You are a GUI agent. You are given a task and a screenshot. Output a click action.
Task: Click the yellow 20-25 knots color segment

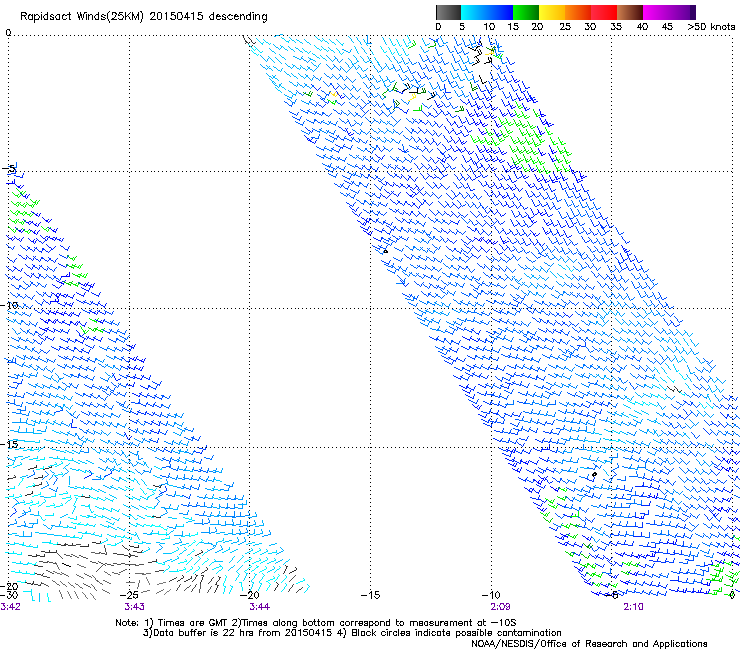(x=552, y=12)
